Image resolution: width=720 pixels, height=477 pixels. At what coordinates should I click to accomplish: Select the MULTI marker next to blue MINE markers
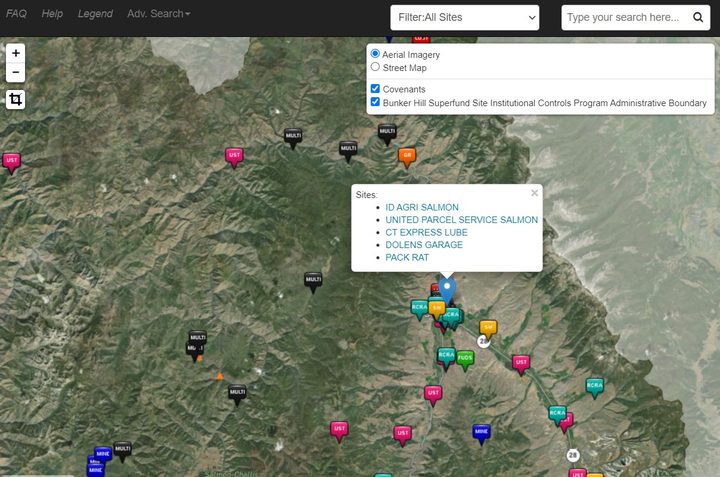point(123,451)
